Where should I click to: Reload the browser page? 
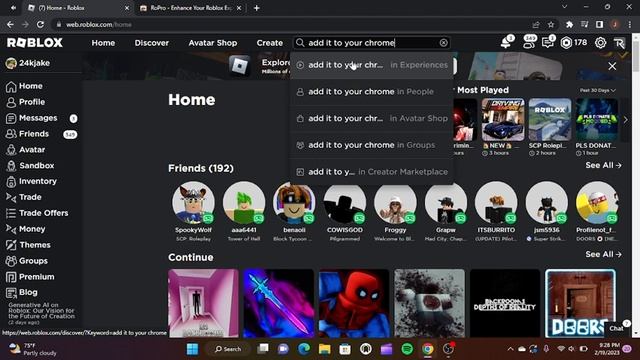tap(40, 24)
